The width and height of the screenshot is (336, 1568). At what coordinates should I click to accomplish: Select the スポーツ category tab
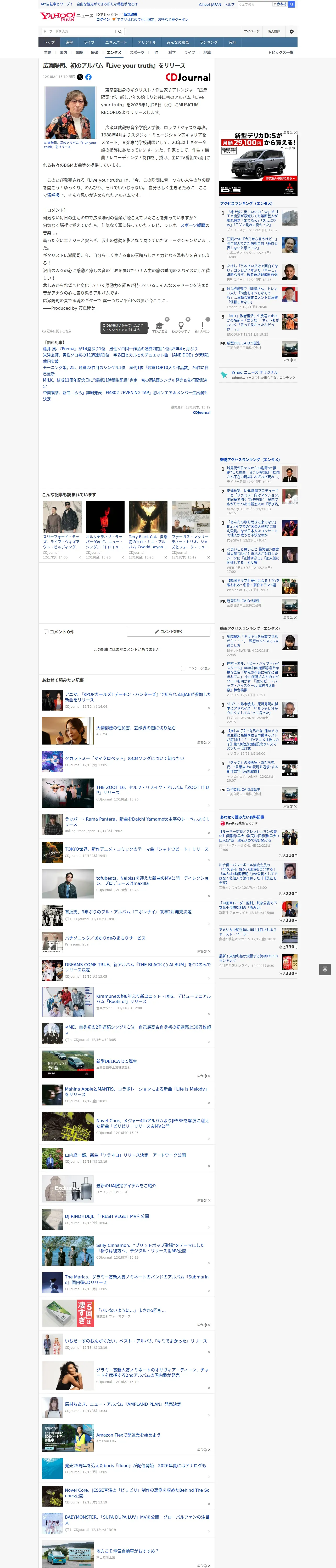pos(137,52)
